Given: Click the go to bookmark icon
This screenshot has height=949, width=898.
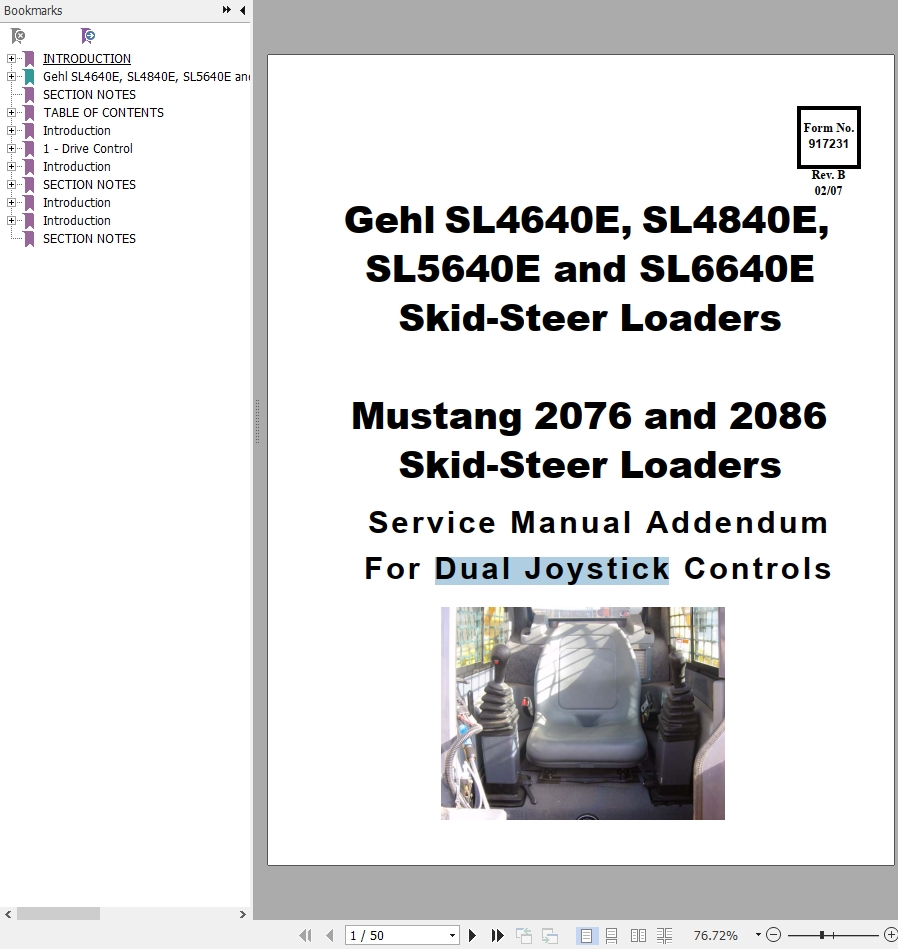Looking at the screenshot, I should point(88,36).
